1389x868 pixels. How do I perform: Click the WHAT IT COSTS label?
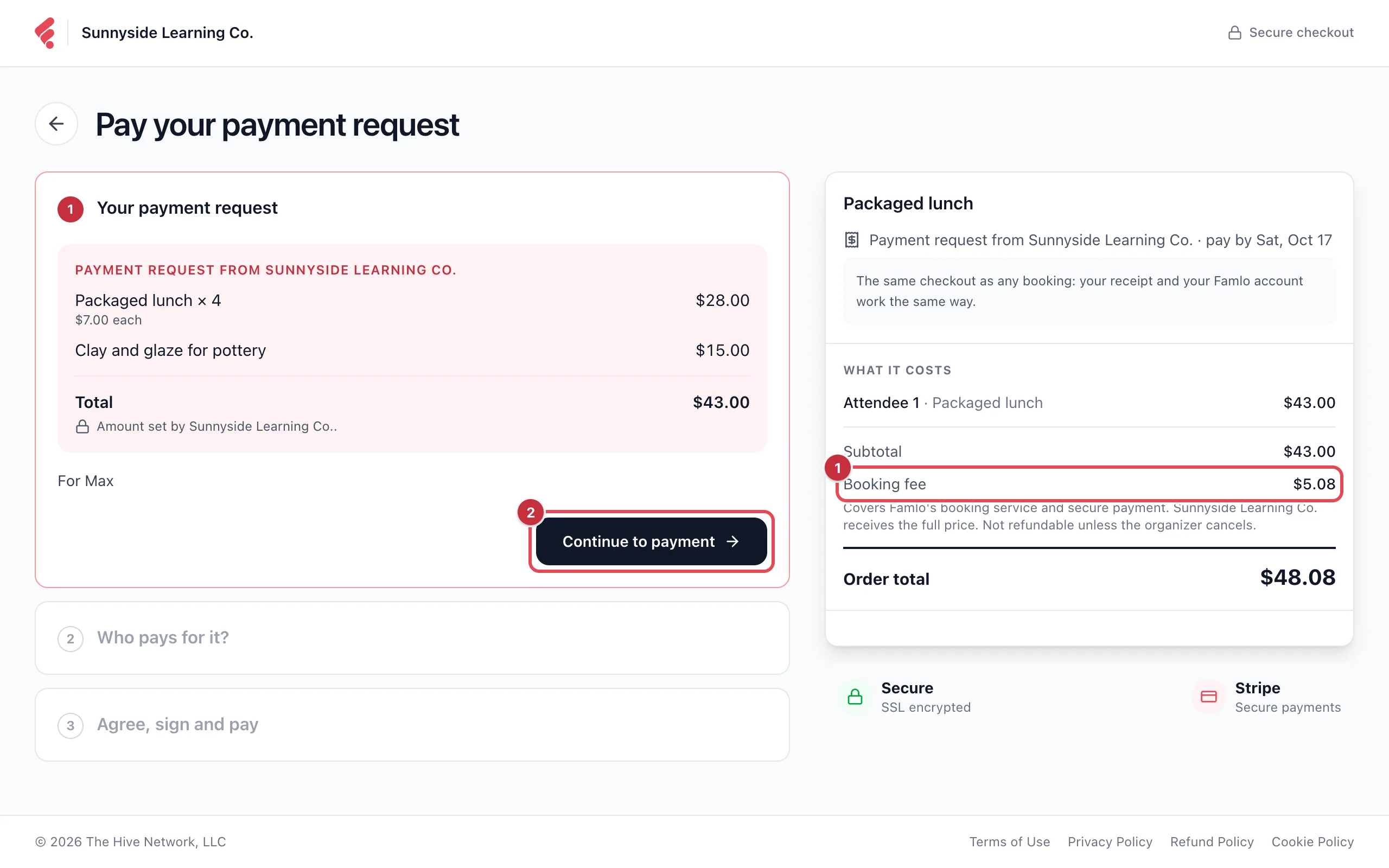click(897, 371)
